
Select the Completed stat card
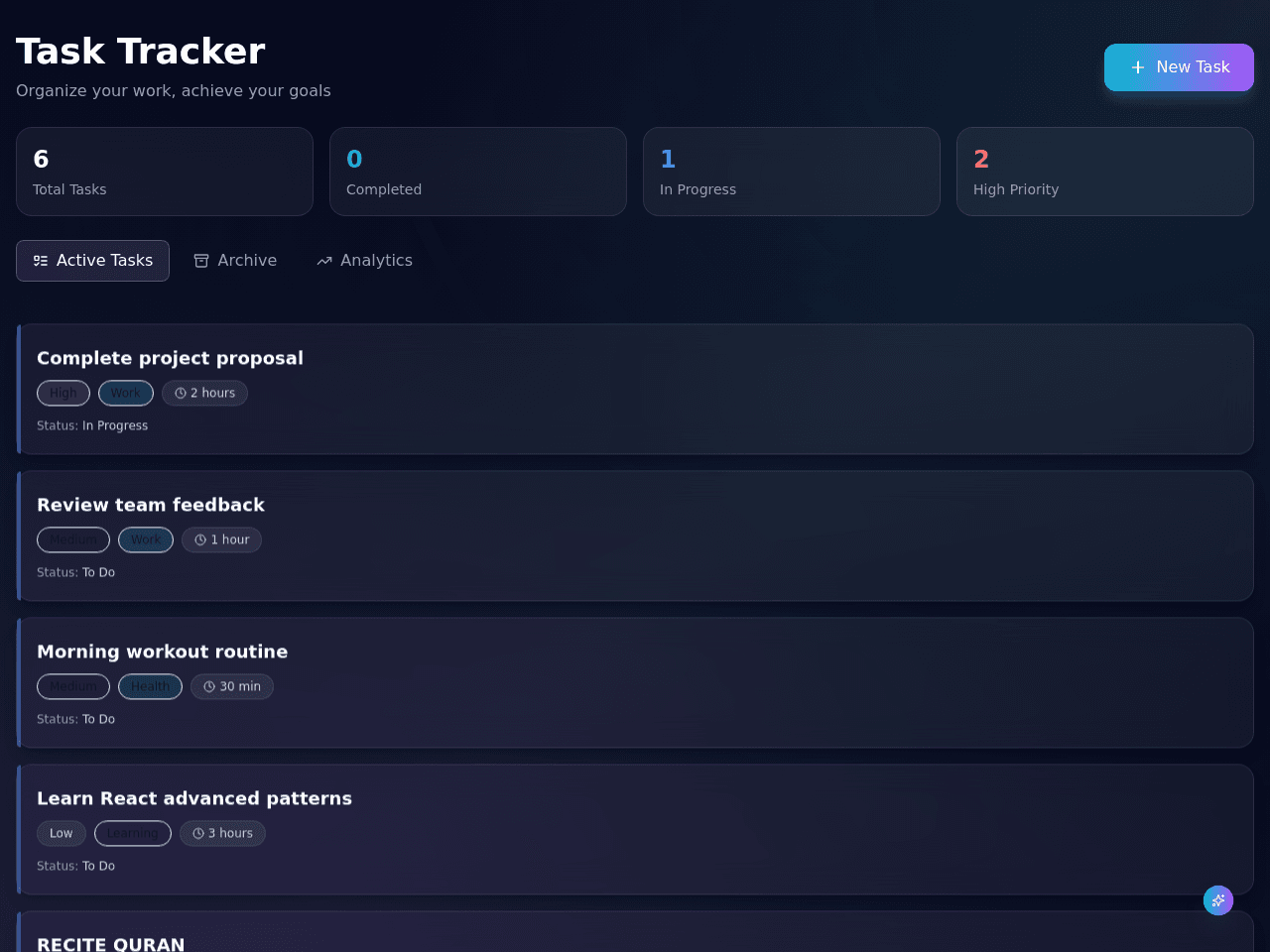[478, 172]
